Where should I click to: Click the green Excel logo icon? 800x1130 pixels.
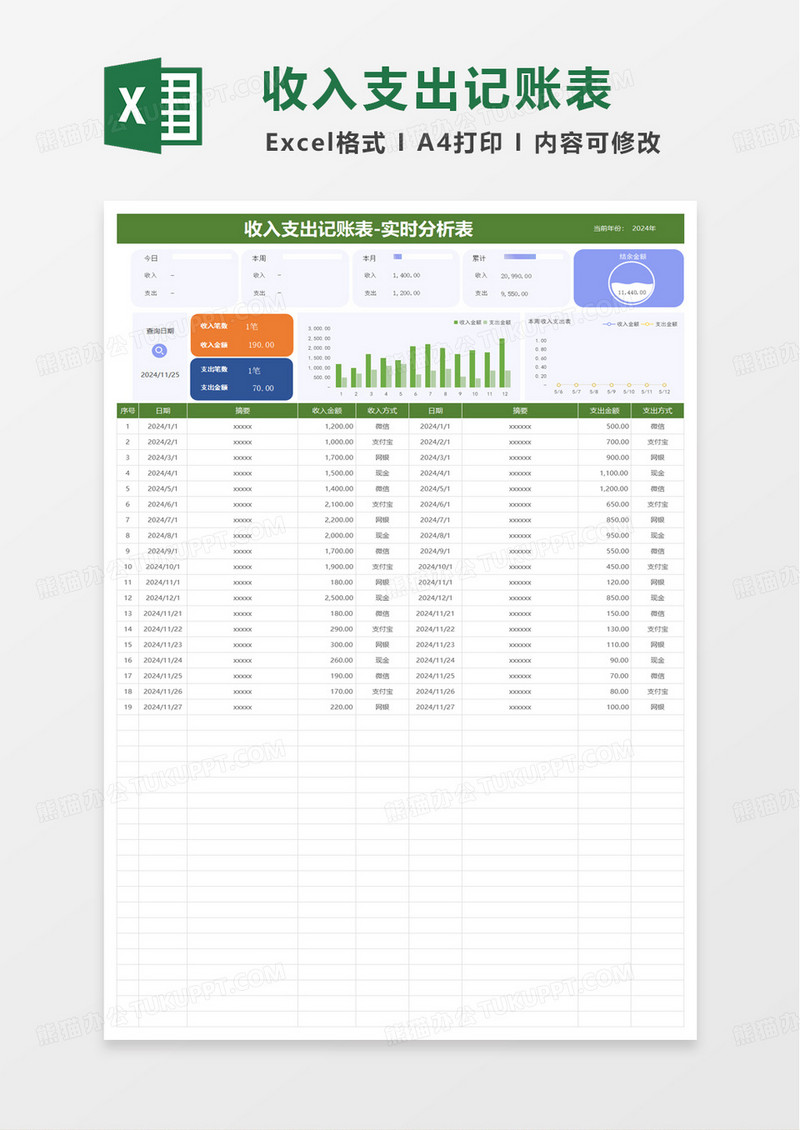click(x=154, y=105)
